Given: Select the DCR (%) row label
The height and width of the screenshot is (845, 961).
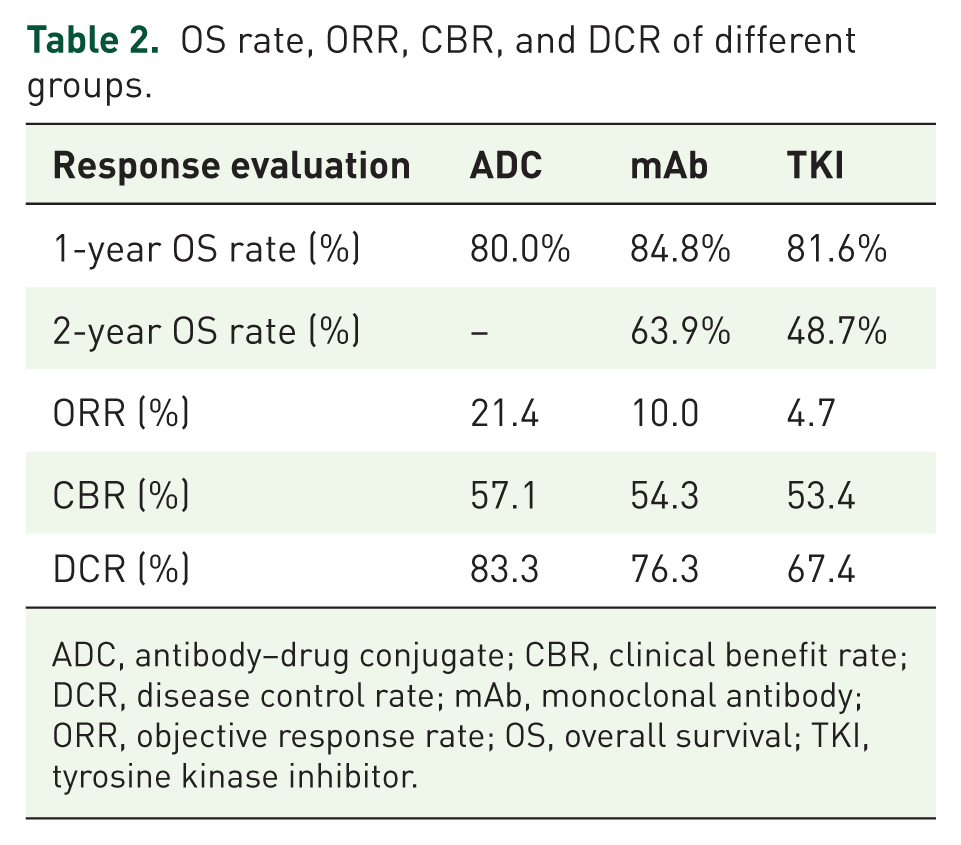Looking at the screenshot, I should click(121, 569).
